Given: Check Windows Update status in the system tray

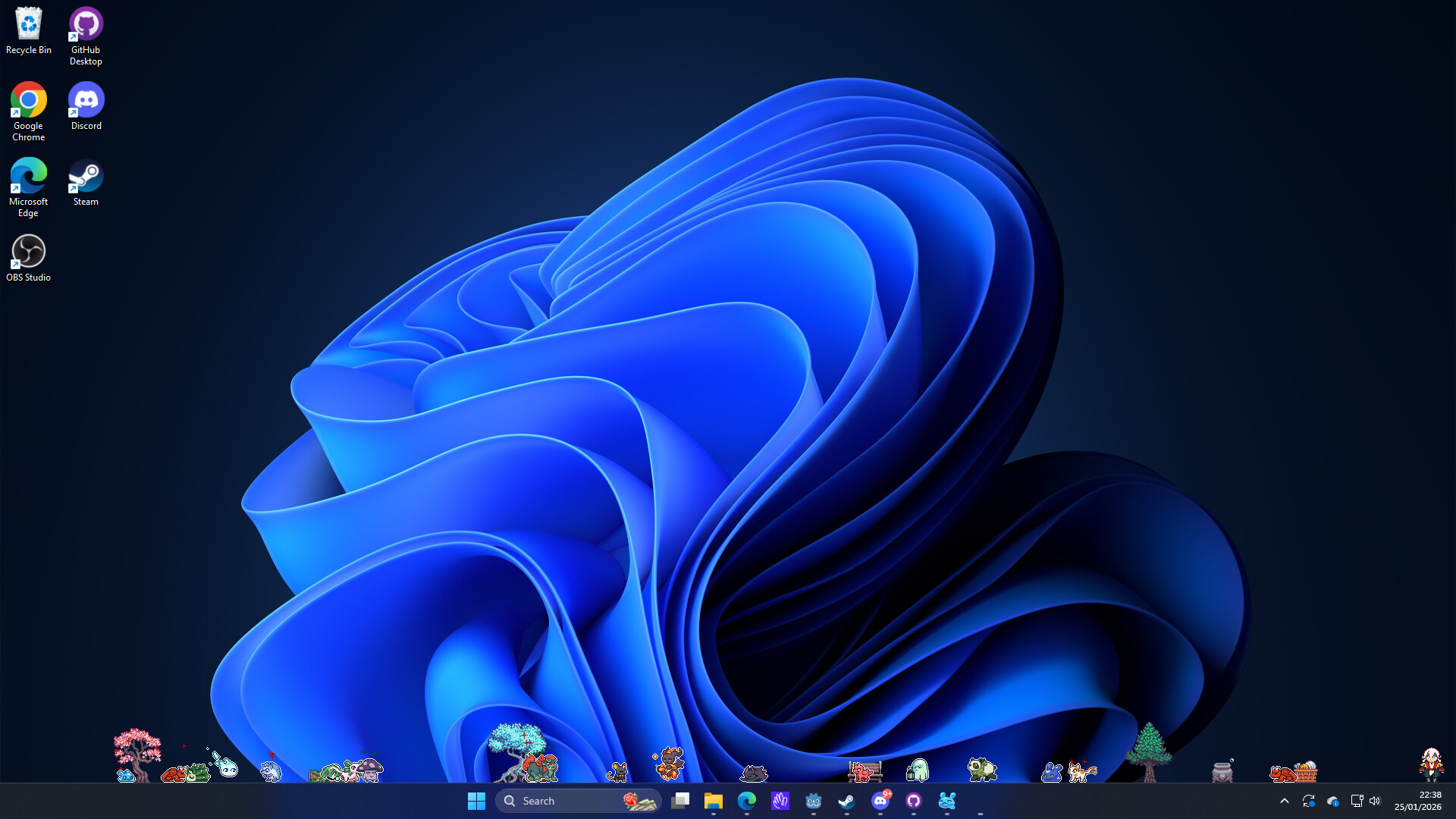Looking at the screenshot, I should [1309, 802].
